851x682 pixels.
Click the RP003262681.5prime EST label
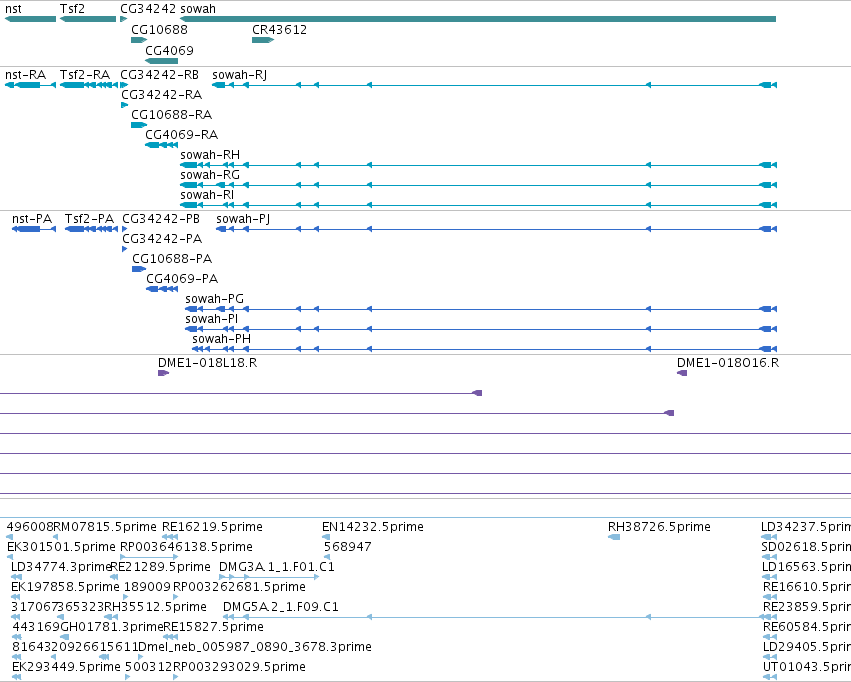pos(239,587)
